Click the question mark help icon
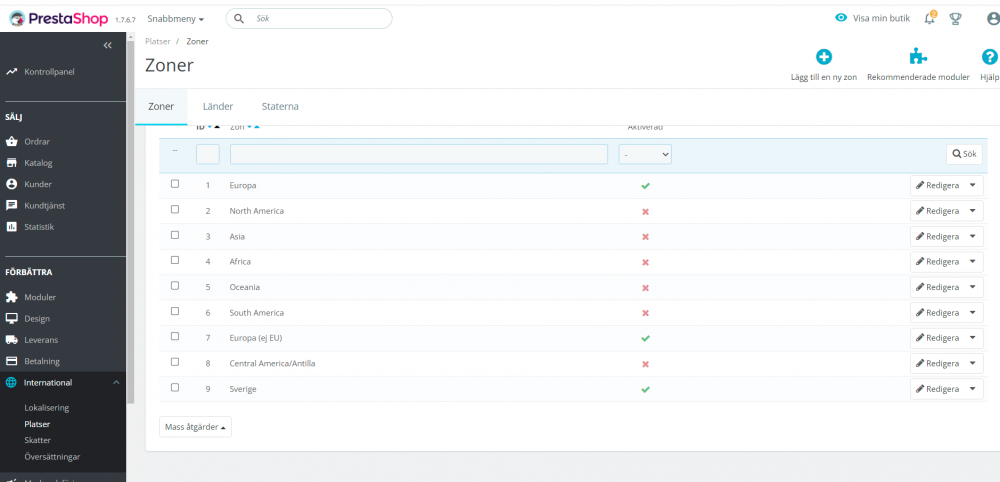Image resolution: width=1000 pixels, height=482 pixels. (989, 57)
